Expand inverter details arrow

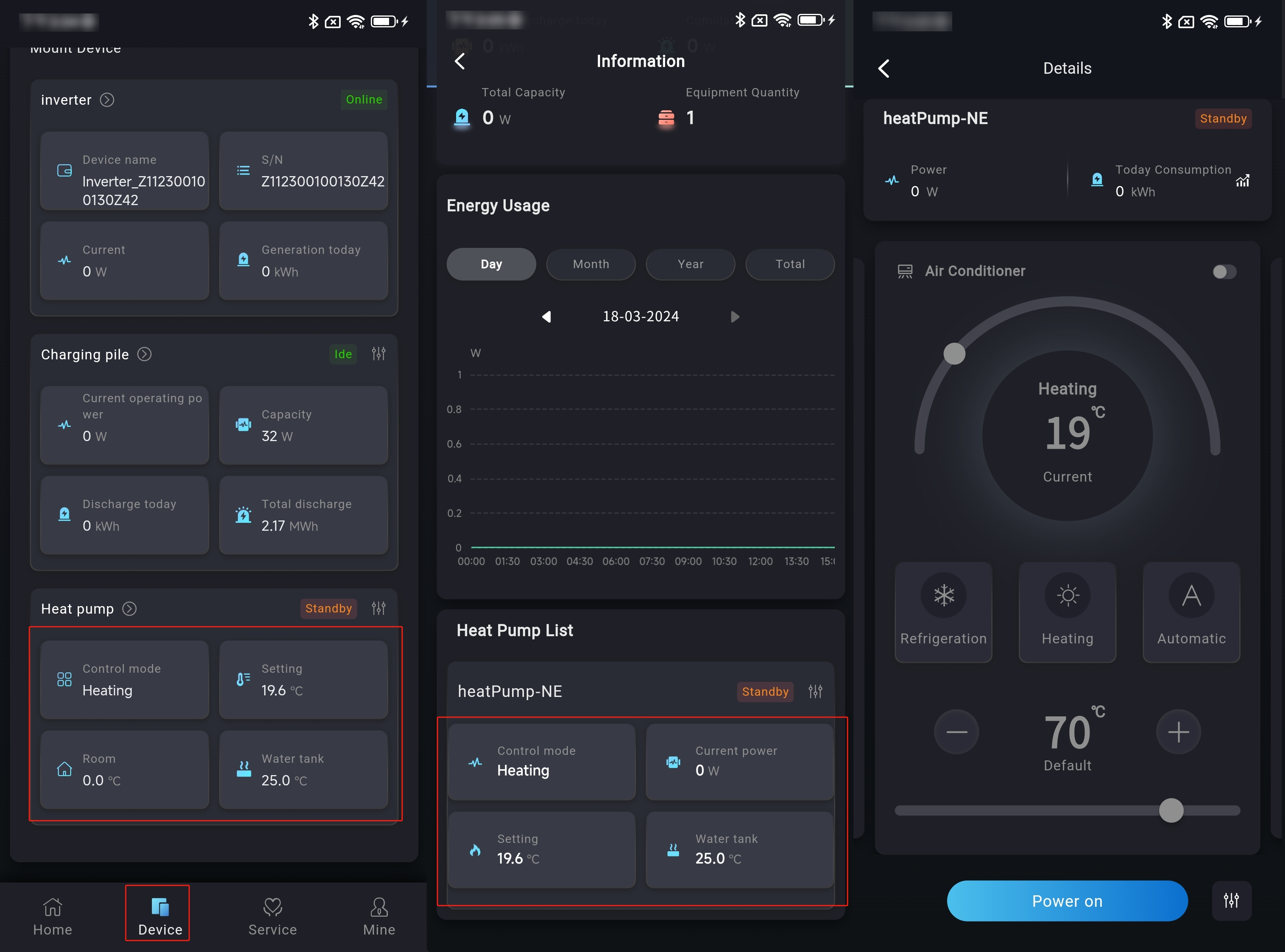coord(107,100)
